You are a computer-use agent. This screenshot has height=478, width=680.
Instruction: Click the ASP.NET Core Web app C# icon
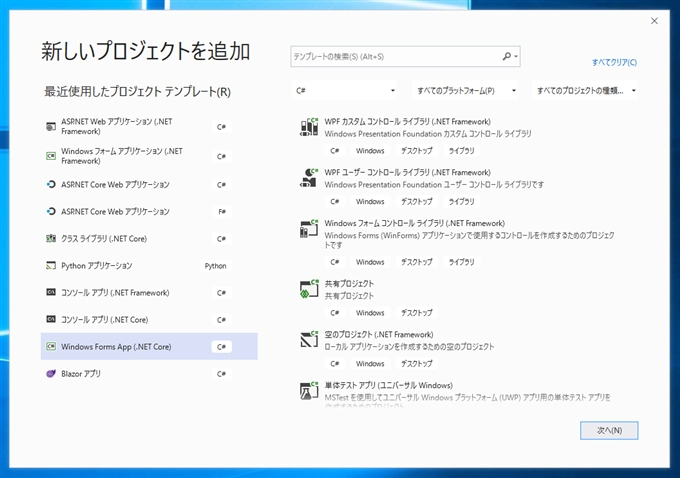(51, 184)
